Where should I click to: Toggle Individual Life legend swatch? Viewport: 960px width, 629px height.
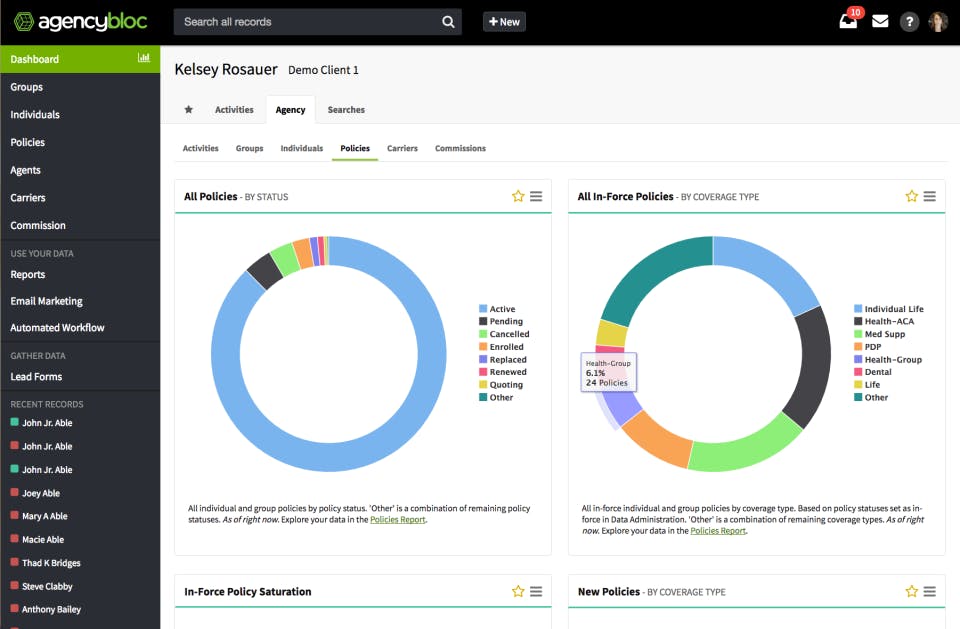click(858, 309)
